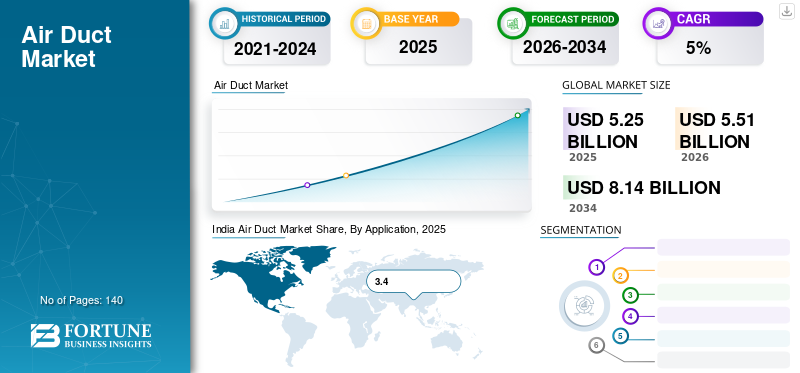Click the No of Pages: 140 text
Viewport: 800px width, 373px height.
coord(82,300)
